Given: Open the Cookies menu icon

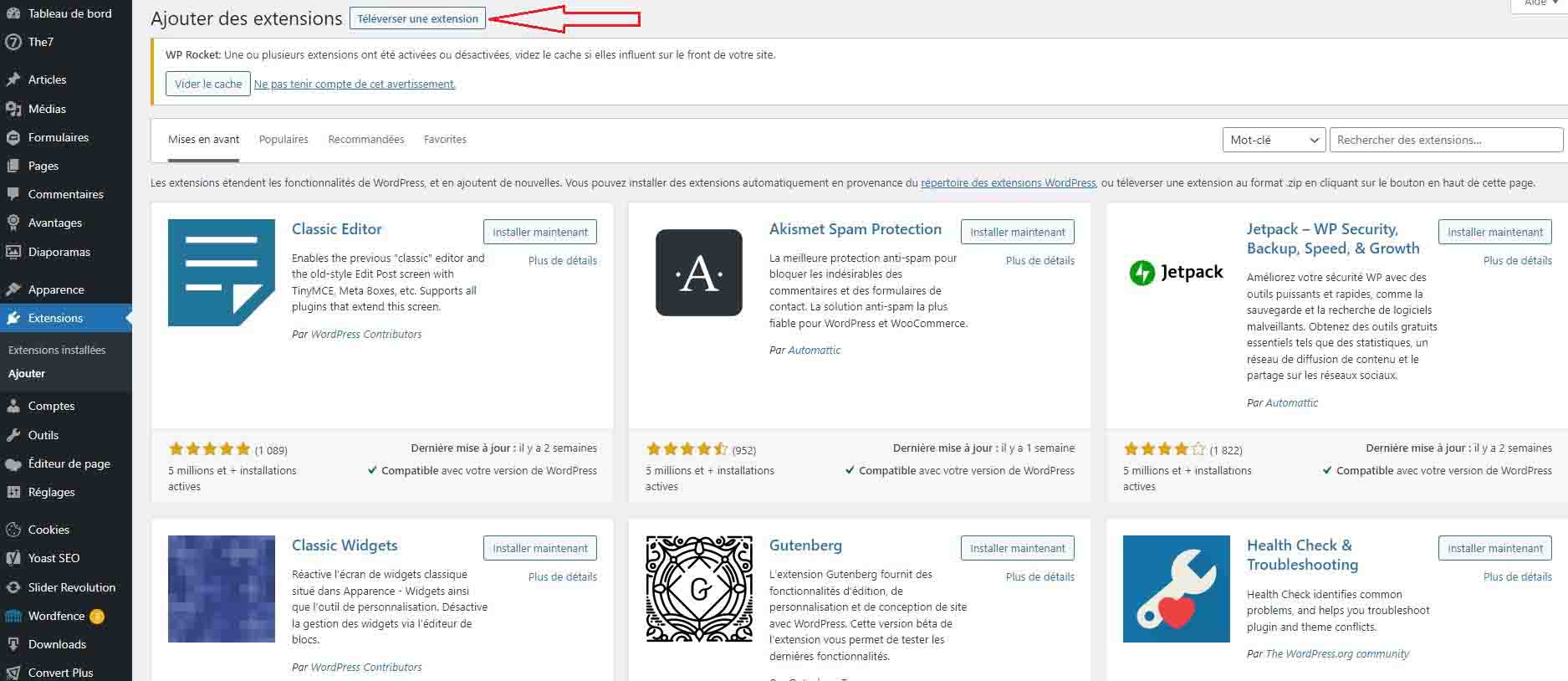Looking at the screenshot, I should click(13, 530).
